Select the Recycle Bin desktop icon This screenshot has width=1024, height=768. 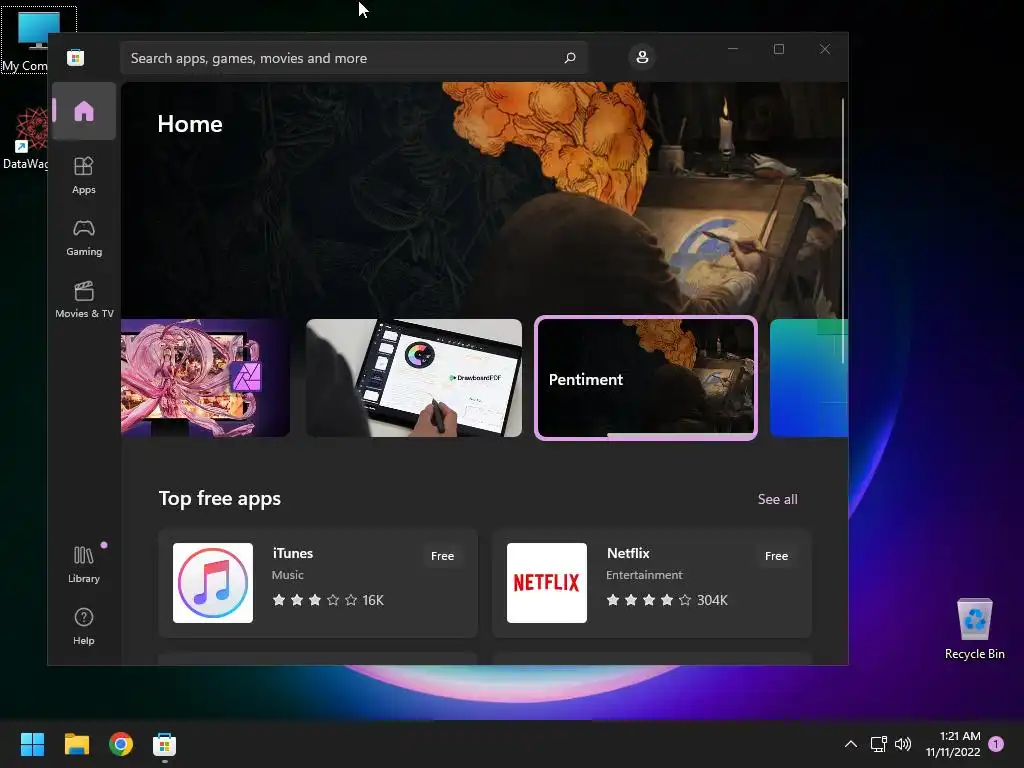(974, 628)
